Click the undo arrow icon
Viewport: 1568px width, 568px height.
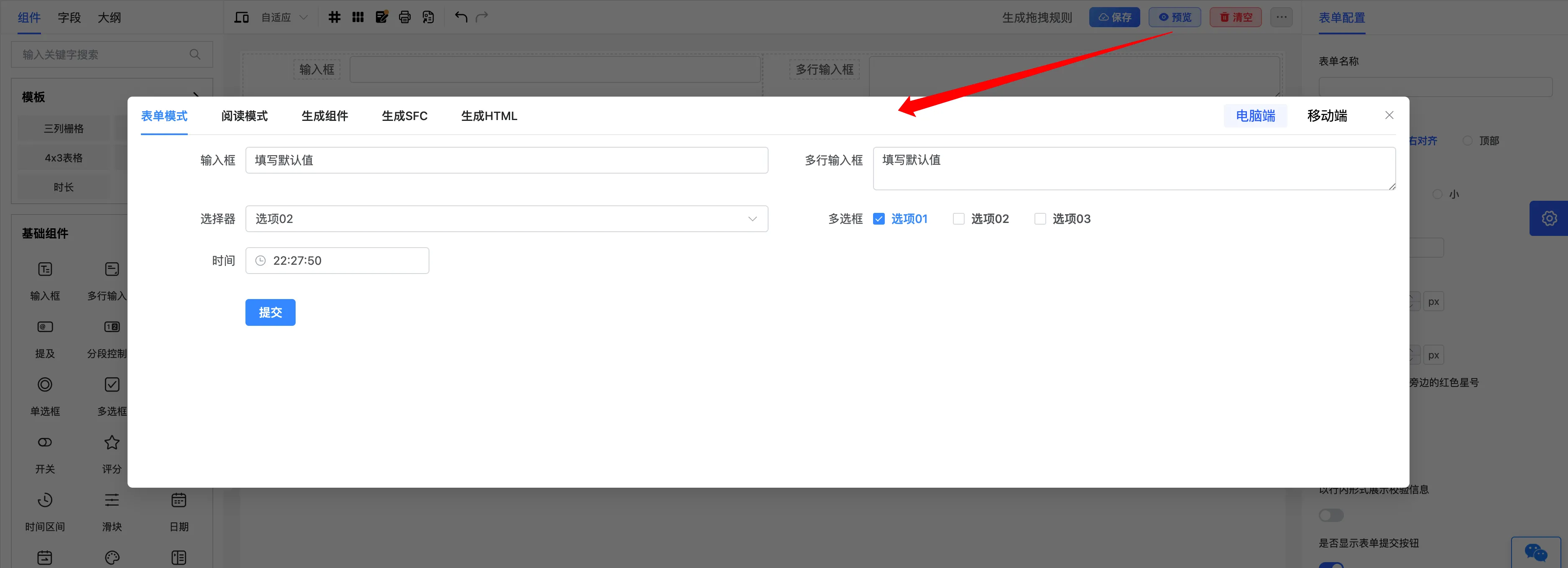461,17
